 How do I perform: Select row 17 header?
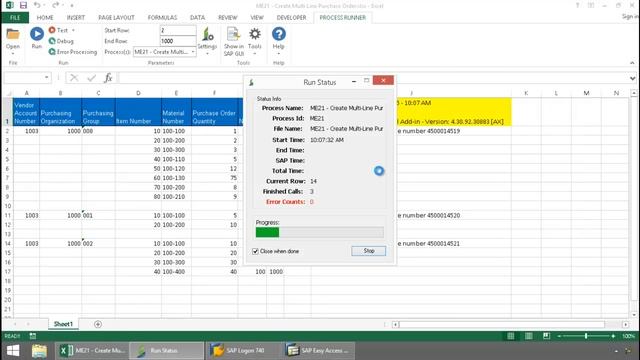[7, 271]
